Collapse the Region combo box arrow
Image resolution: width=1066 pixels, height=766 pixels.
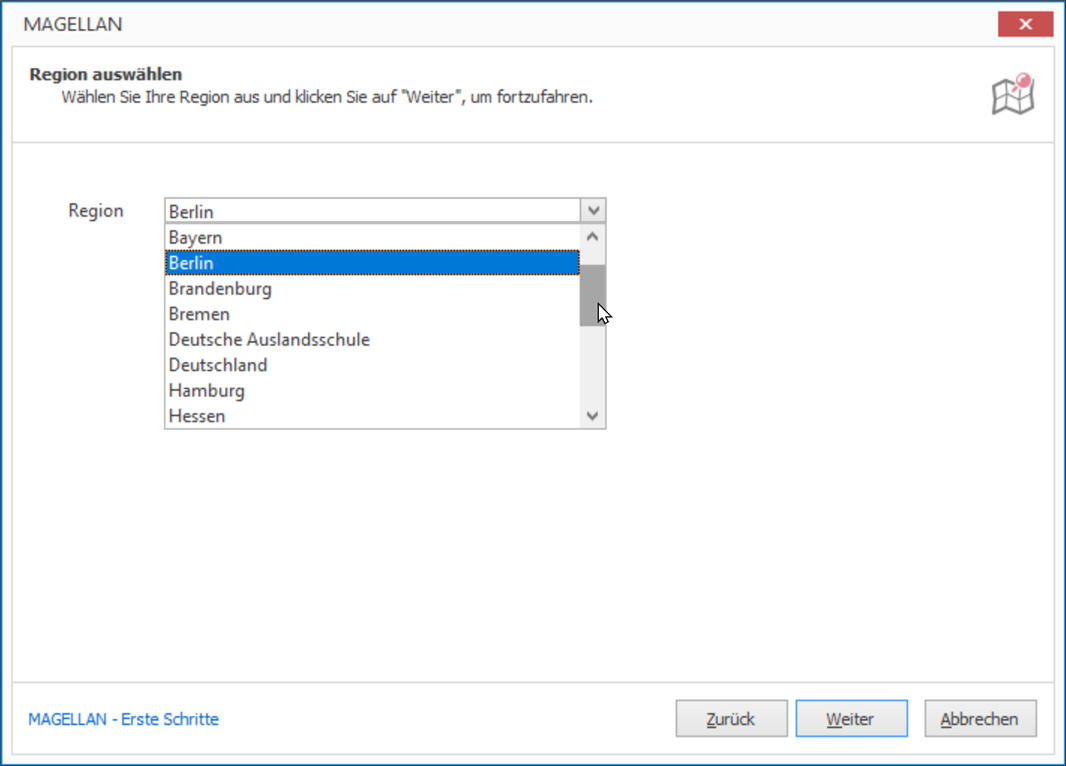593,211
